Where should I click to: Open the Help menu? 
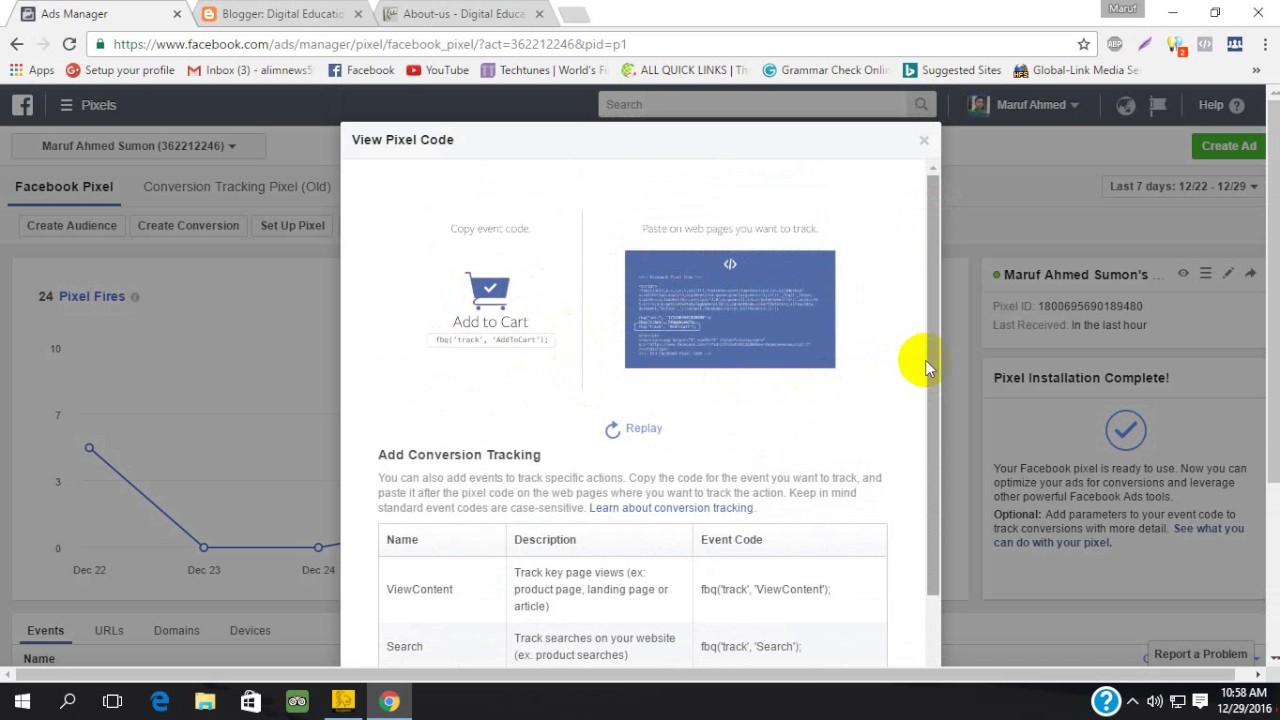[x=1221, y=105]
